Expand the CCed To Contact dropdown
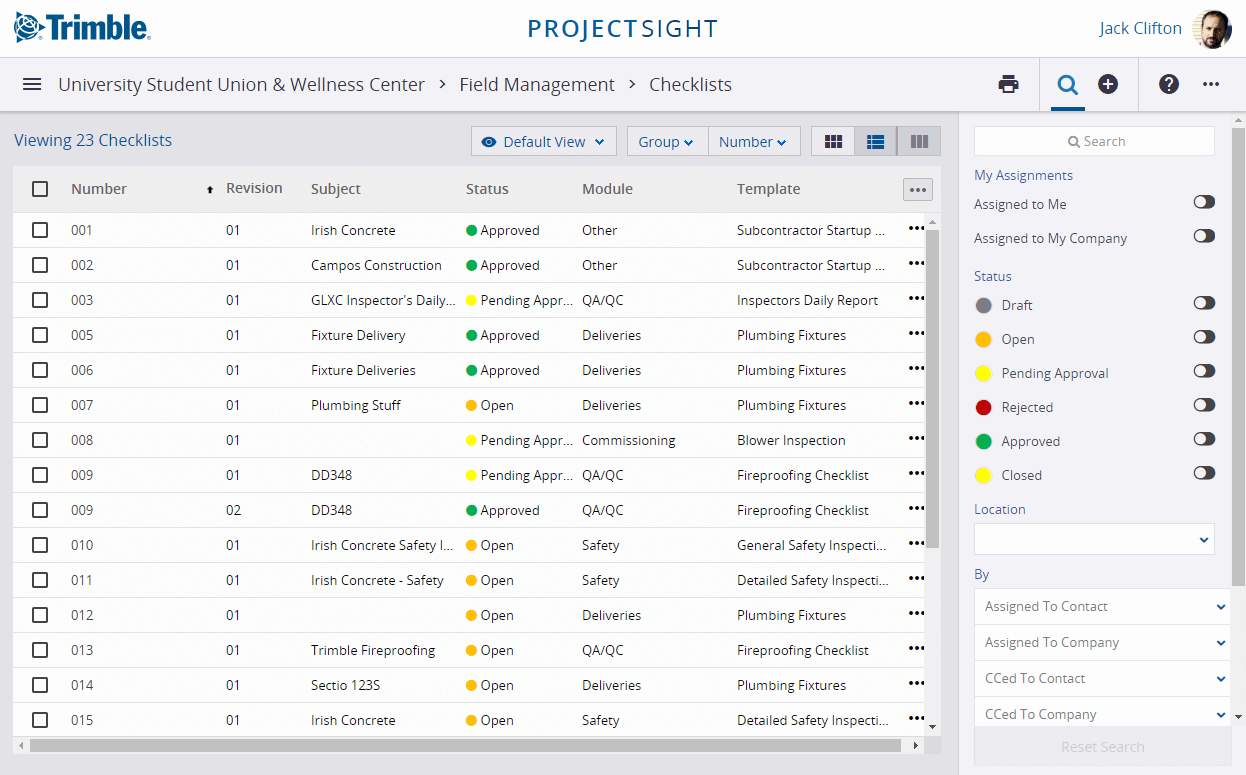This screenshot has height=775, width=1246. click(1103, 678)
